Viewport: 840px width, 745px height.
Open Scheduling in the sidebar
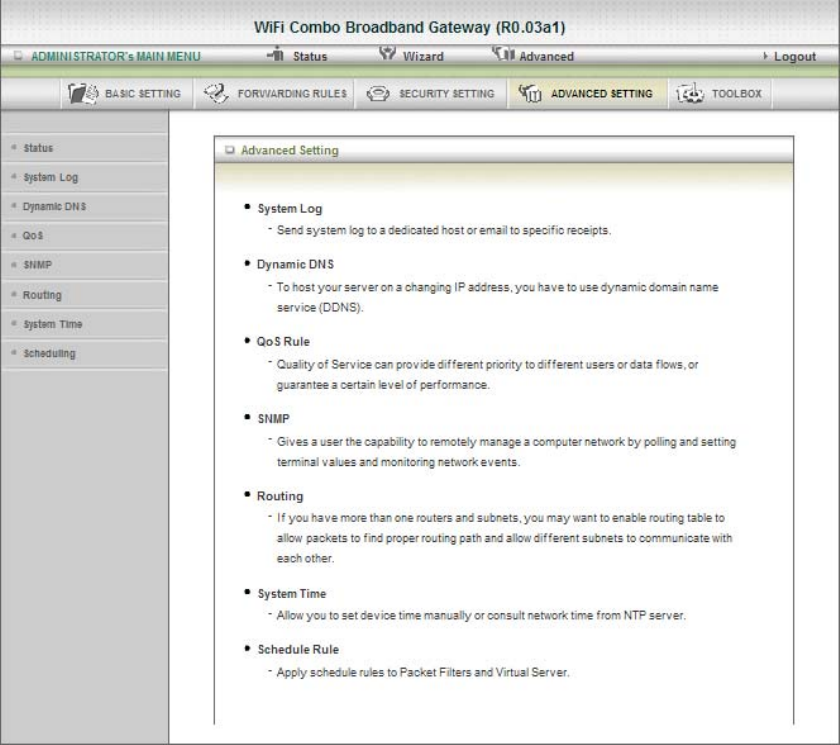[x=84, y=353]
